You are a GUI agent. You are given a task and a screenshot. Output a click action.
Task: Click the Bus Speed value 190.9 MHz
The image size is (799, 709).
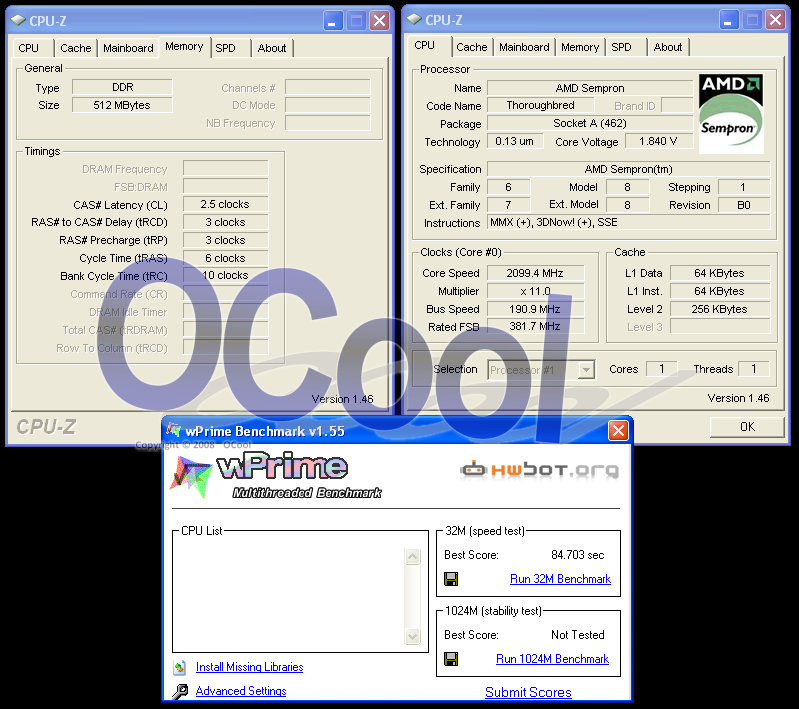[535, 309]
